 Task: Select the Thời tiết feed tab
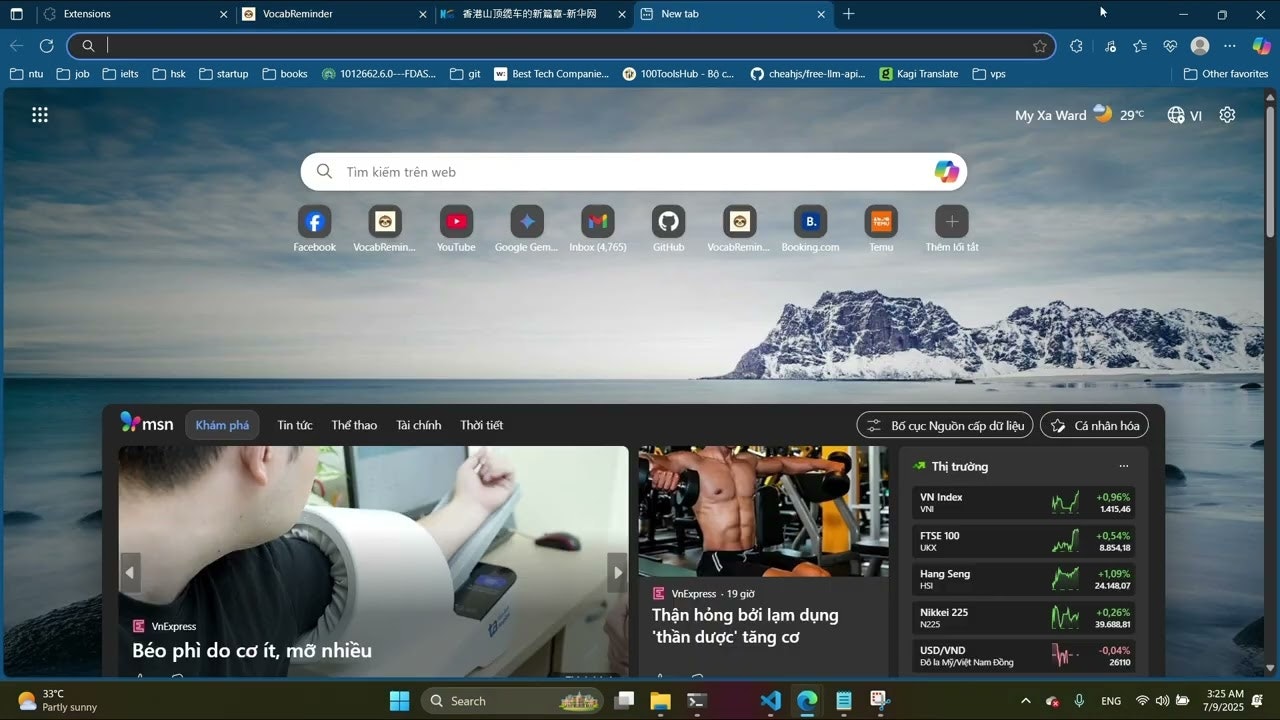481,425
